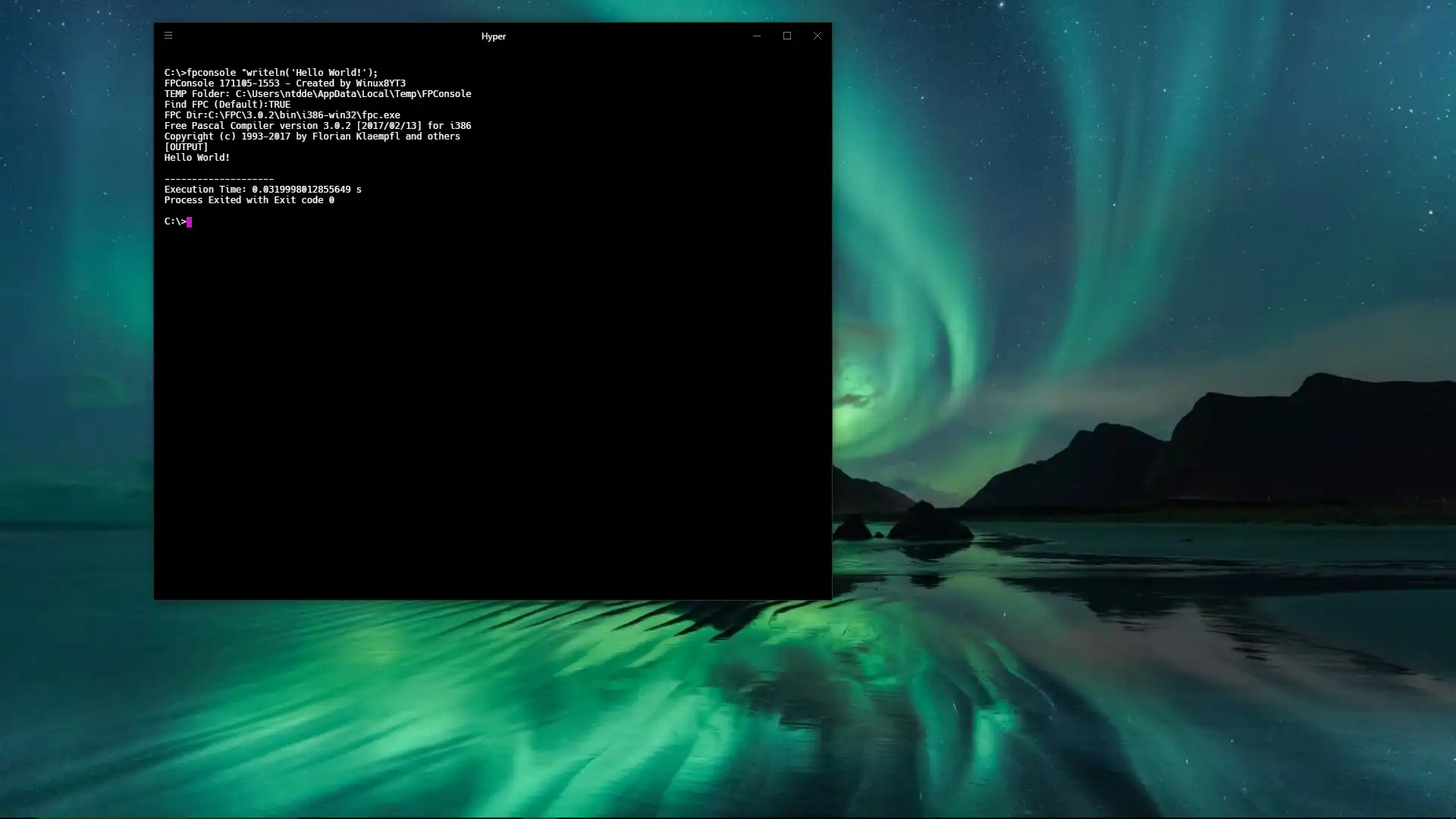Click the [OUTPUT] marker line

[x=186, y=147]
